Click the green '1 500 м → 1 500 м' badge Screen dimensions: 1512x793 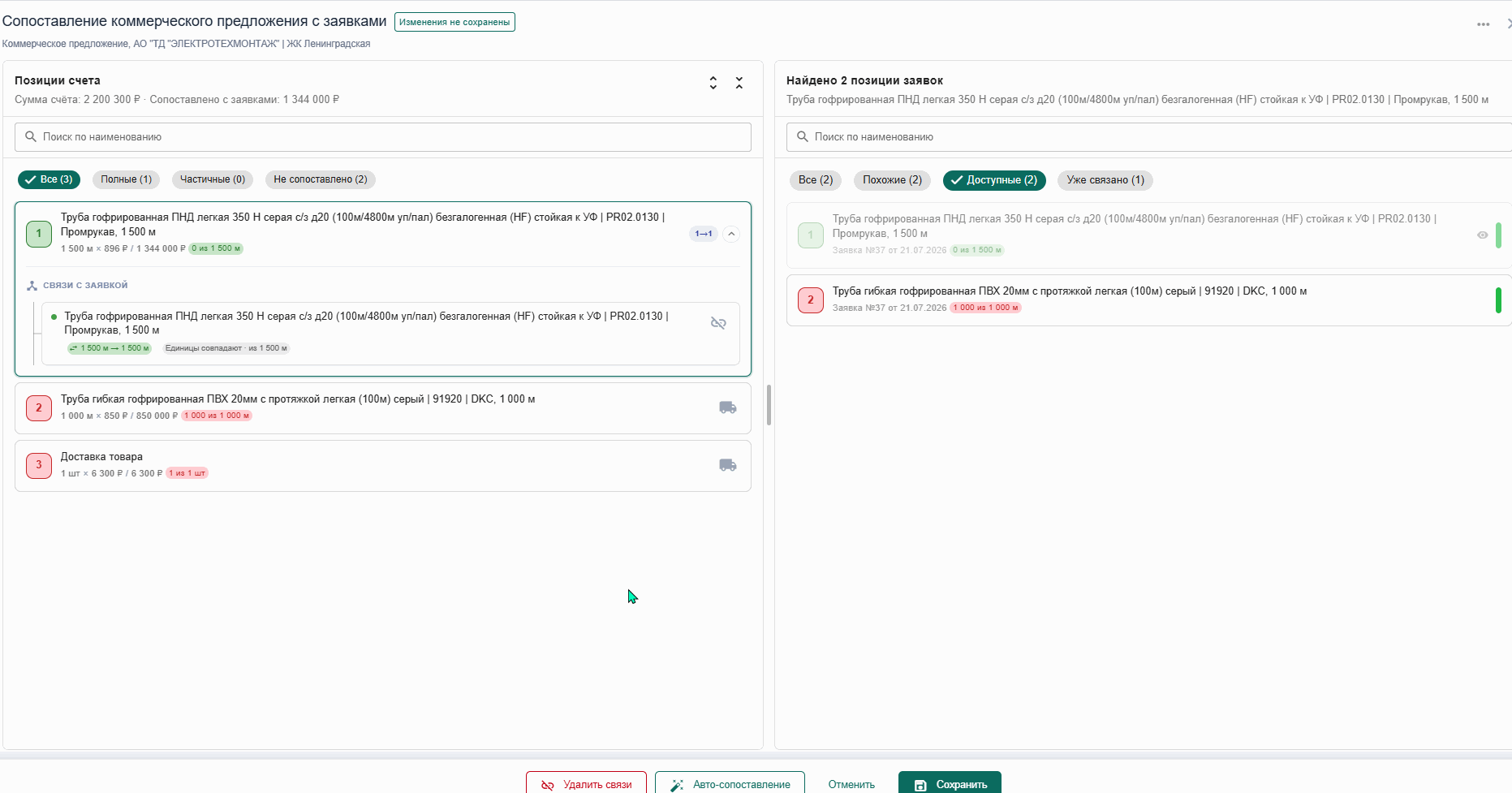(x=110, y=348)
